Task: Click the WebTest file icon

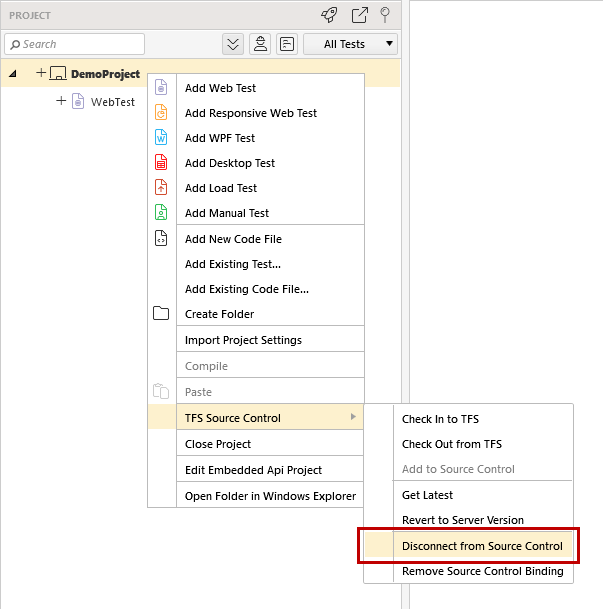Action: (x=78, y=101)
